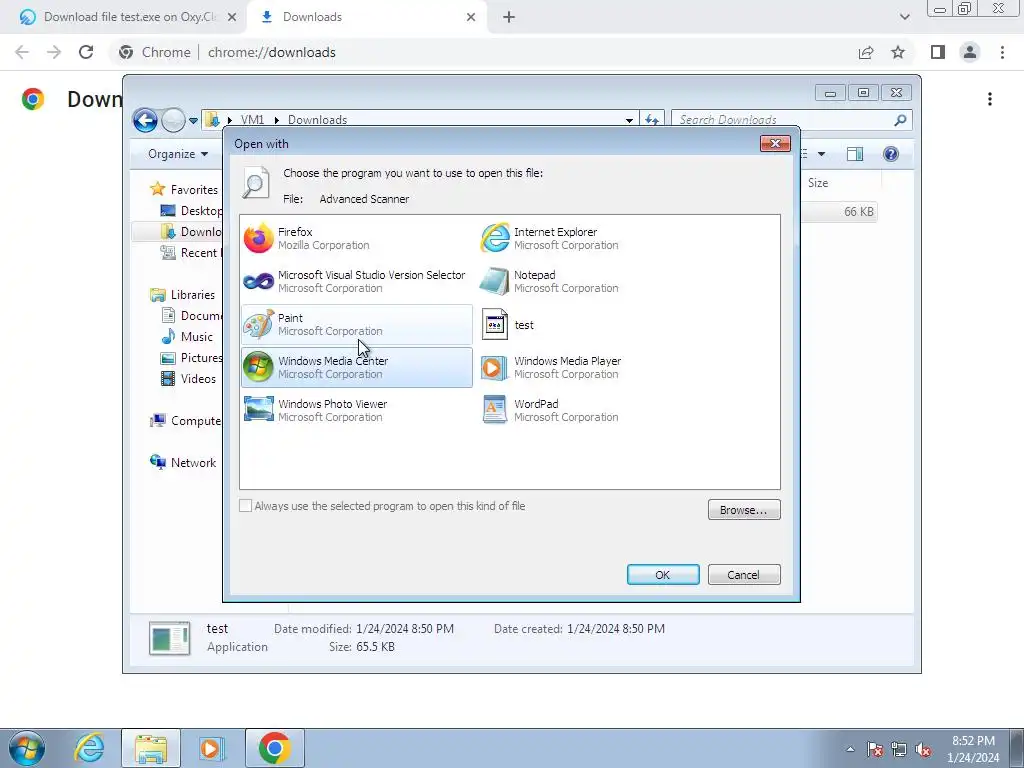Close the Download file test.exe tab

click(231, 18)
